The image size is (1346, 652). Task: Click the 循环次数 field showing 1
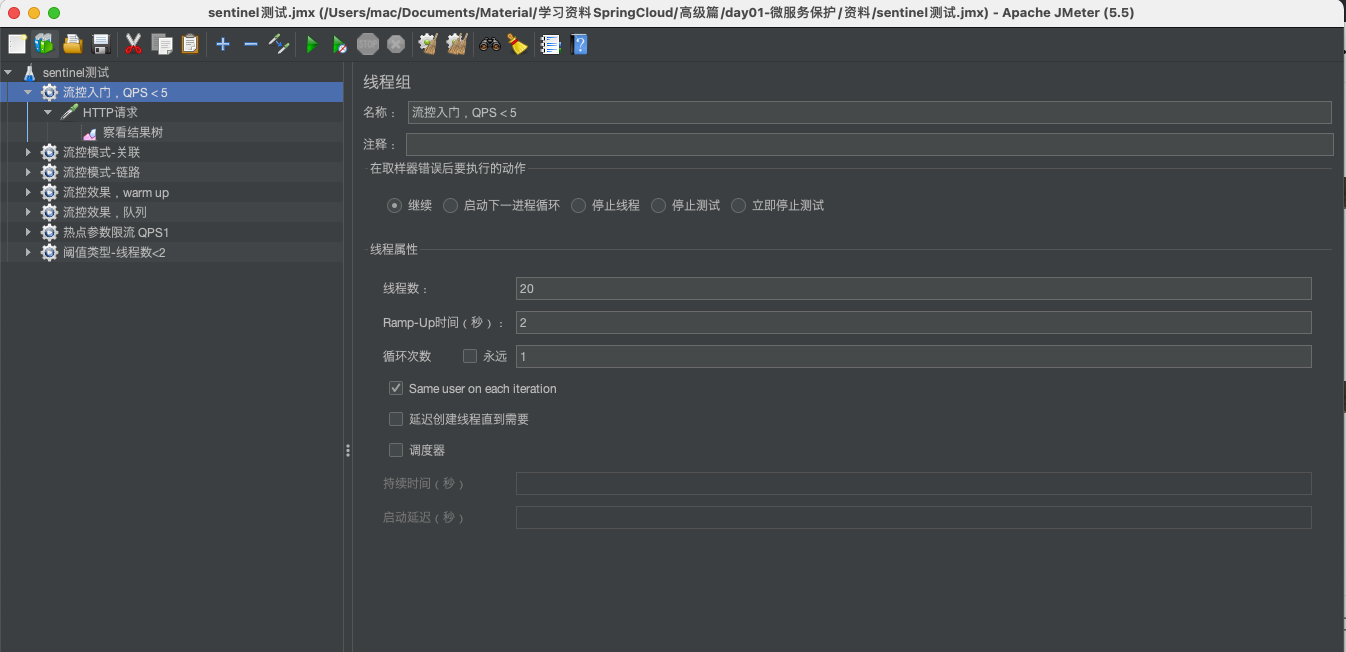click(x=913, y=356)
